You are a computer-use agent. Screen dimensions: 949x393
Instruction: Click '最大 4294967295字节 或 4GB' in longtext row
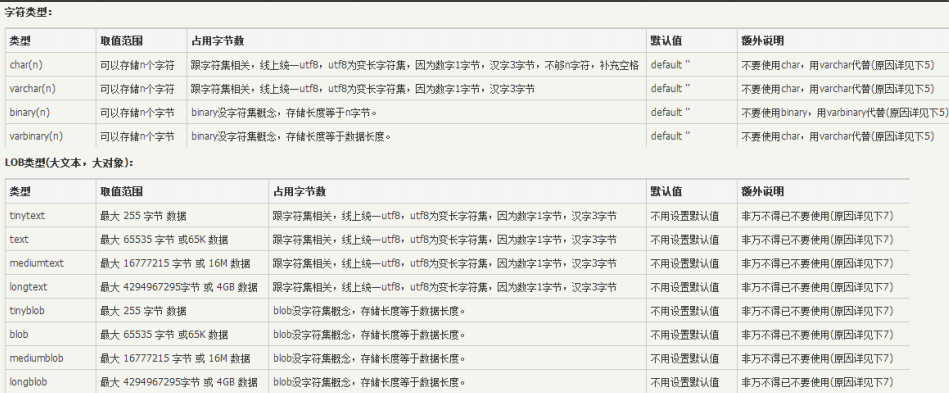(179, 287)
